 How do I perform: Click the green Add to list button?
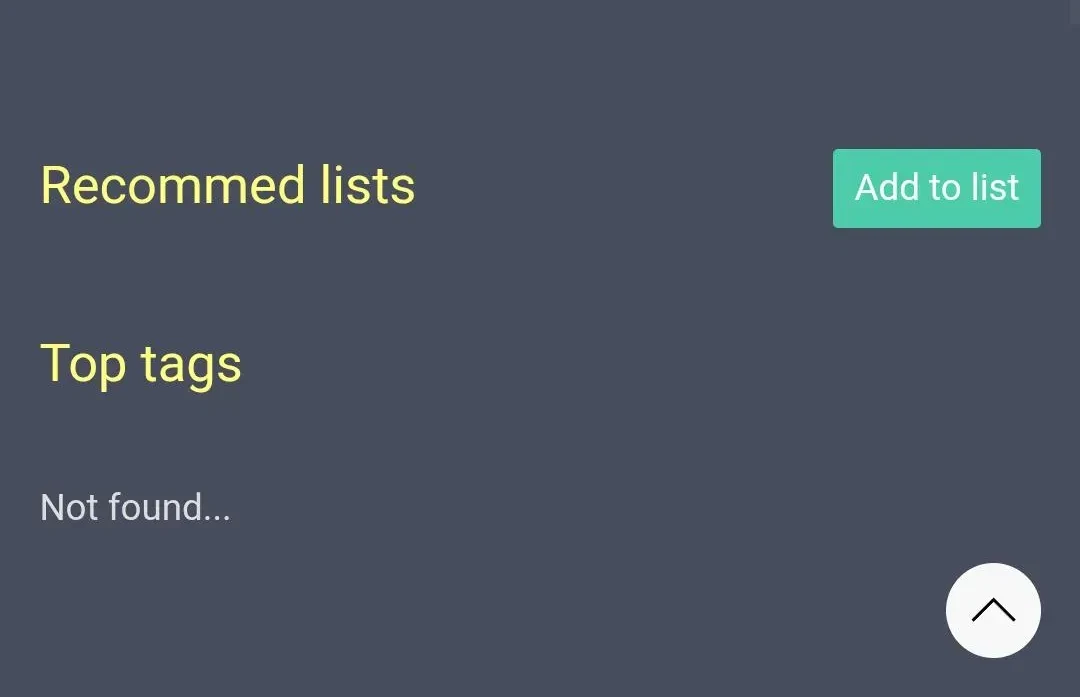click(937, 188)
